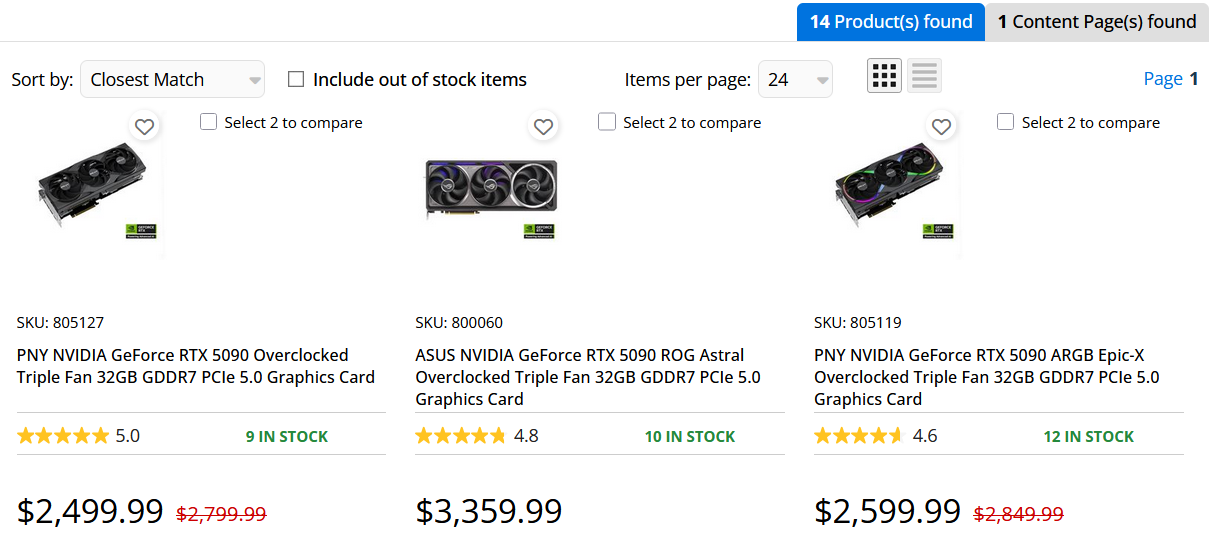View the 4.6 star rating for the PNY Epic-X

[x=875, y=436]
